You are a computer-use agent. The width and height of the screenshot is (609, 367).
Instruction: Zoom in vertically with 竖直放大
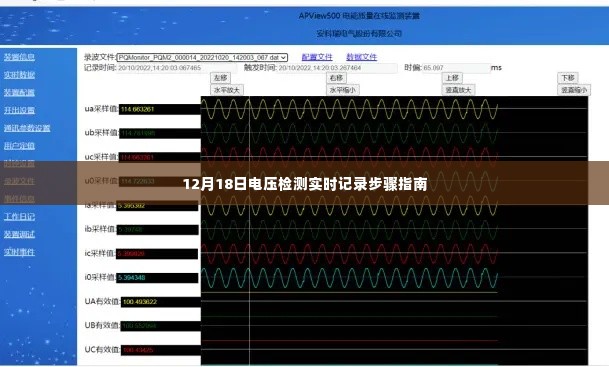pyautogui.click(x=458, y=90)
